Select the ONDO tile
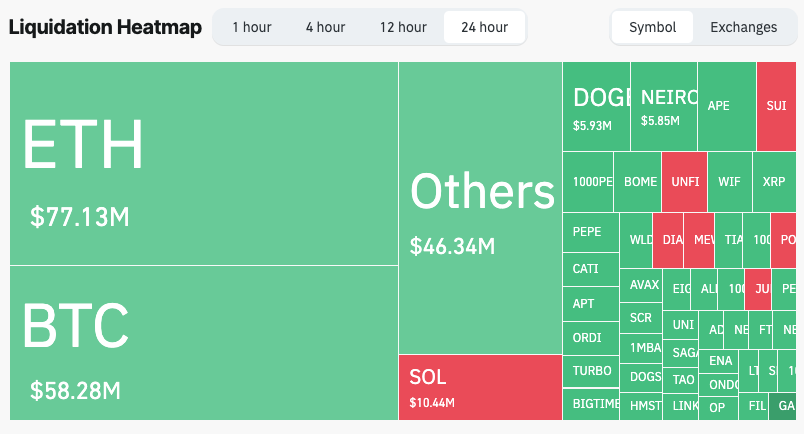The image size is (804, 434). (719, 384)
